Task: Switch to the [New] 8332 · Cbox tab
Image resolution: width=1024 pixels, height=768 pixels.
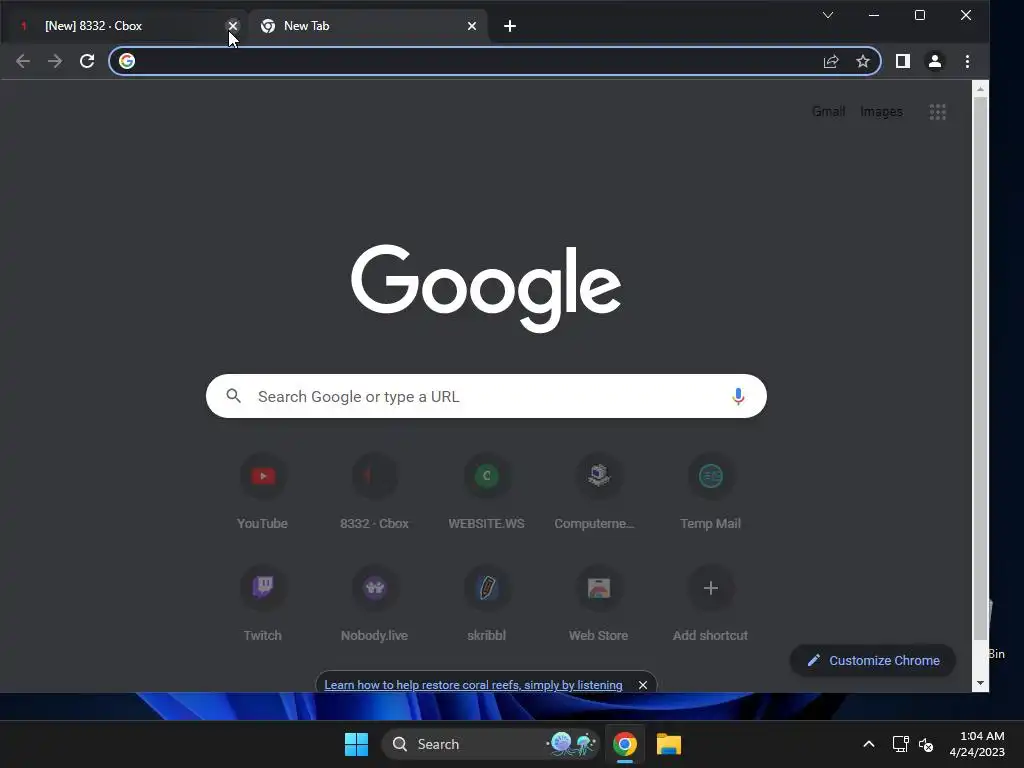Action: point(124,26)
